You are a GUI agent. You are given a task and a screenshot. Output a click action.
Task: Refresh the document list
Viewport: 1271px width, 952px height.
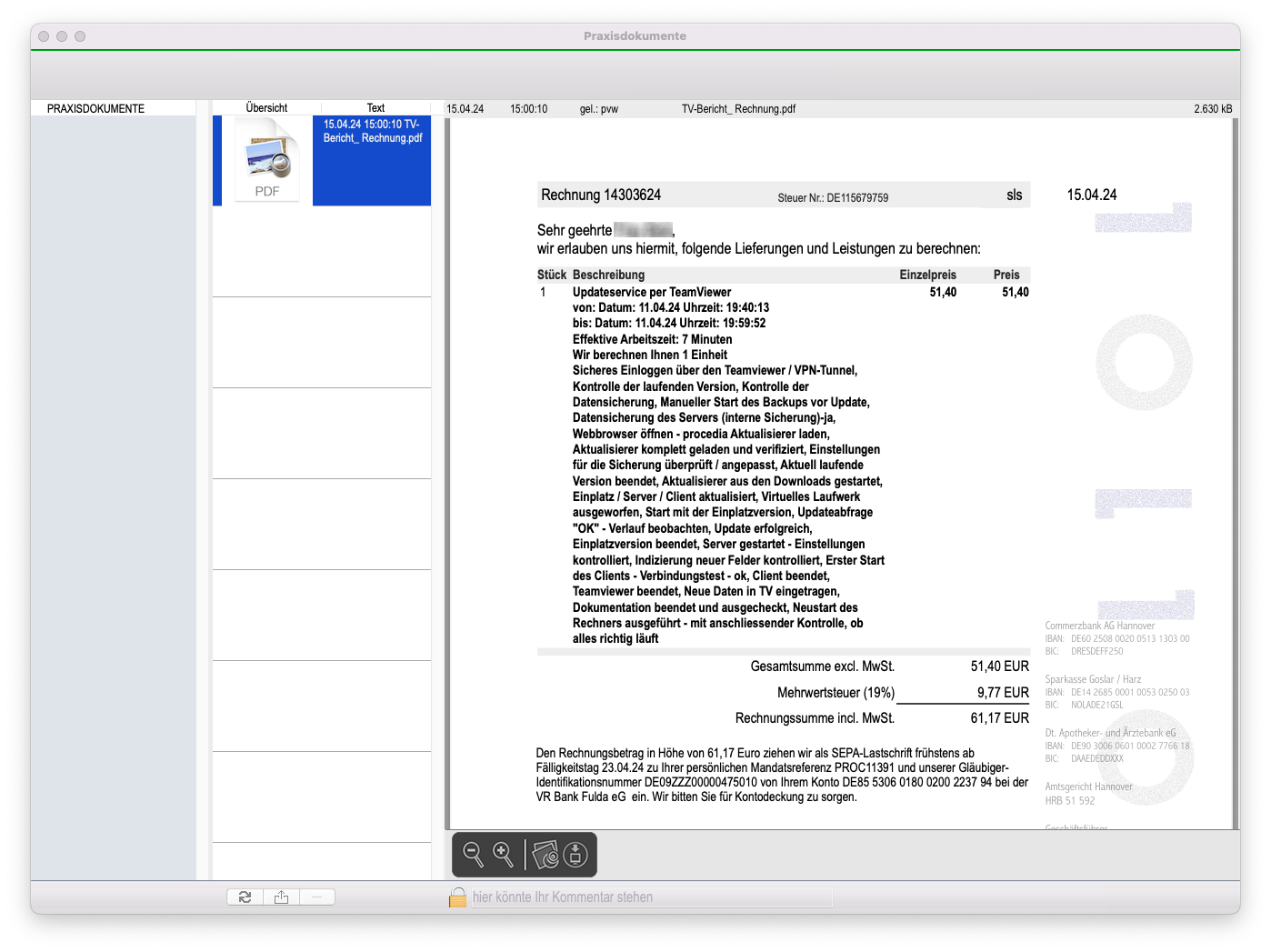(x=245, y=897)
